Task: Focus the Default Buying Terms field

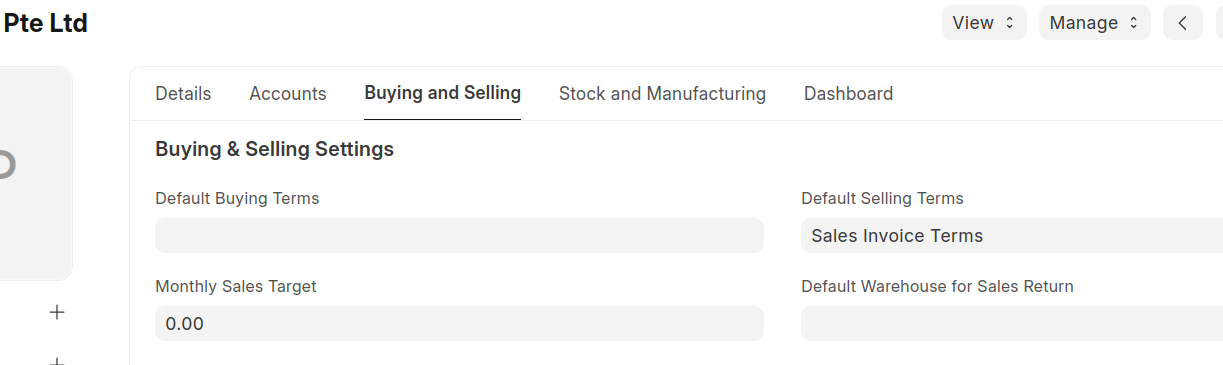Action: pyautogui.click(x=459, y=236)
